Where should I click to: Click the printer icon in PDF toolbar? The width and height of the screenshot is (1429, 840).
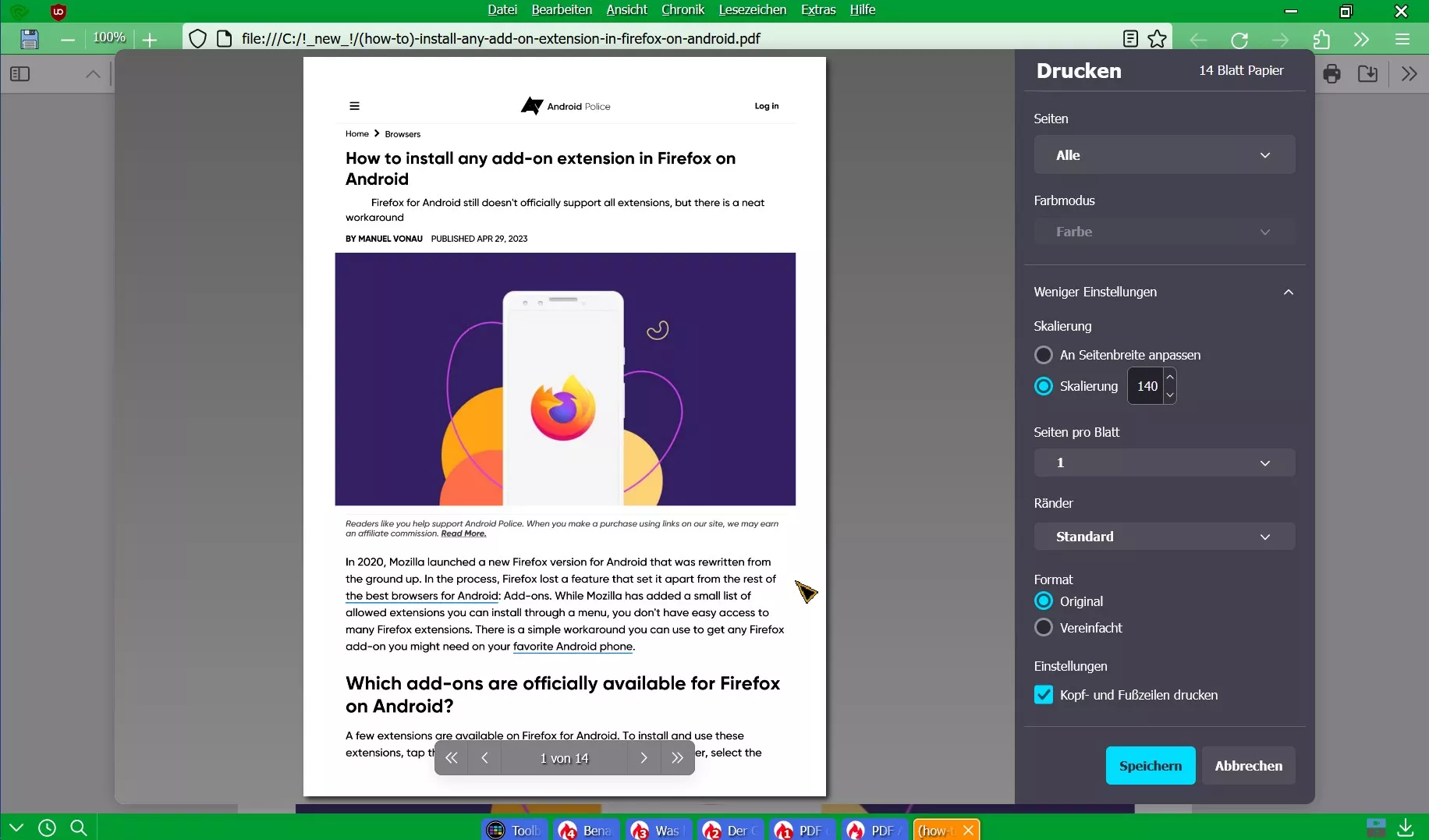coord(1332,74)
